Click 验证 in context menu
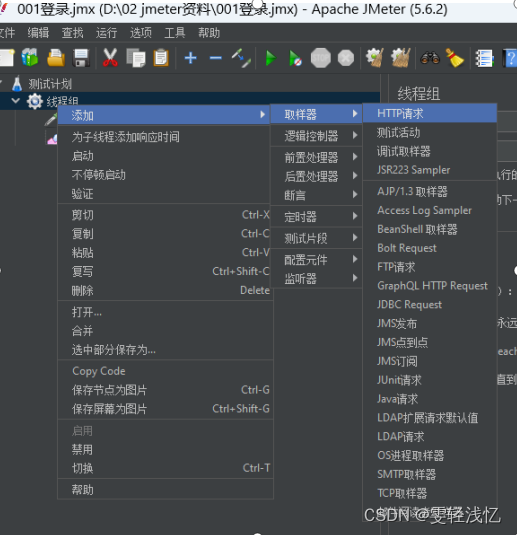The height and width of the screenshot is (535, 517). click(x=165, y=194)
